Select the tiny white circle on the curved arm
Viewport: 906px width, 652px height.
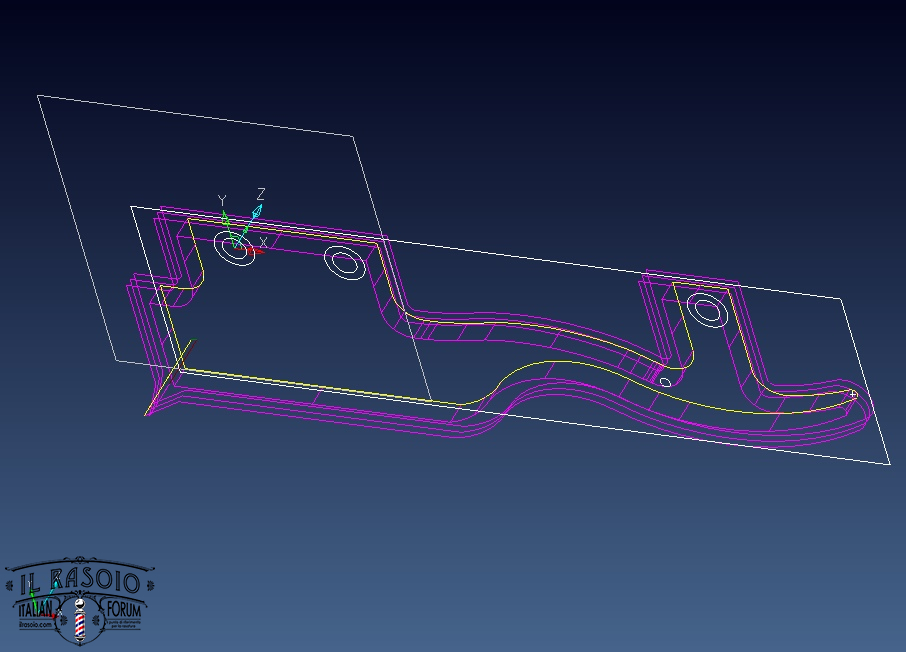click(665, 382)
